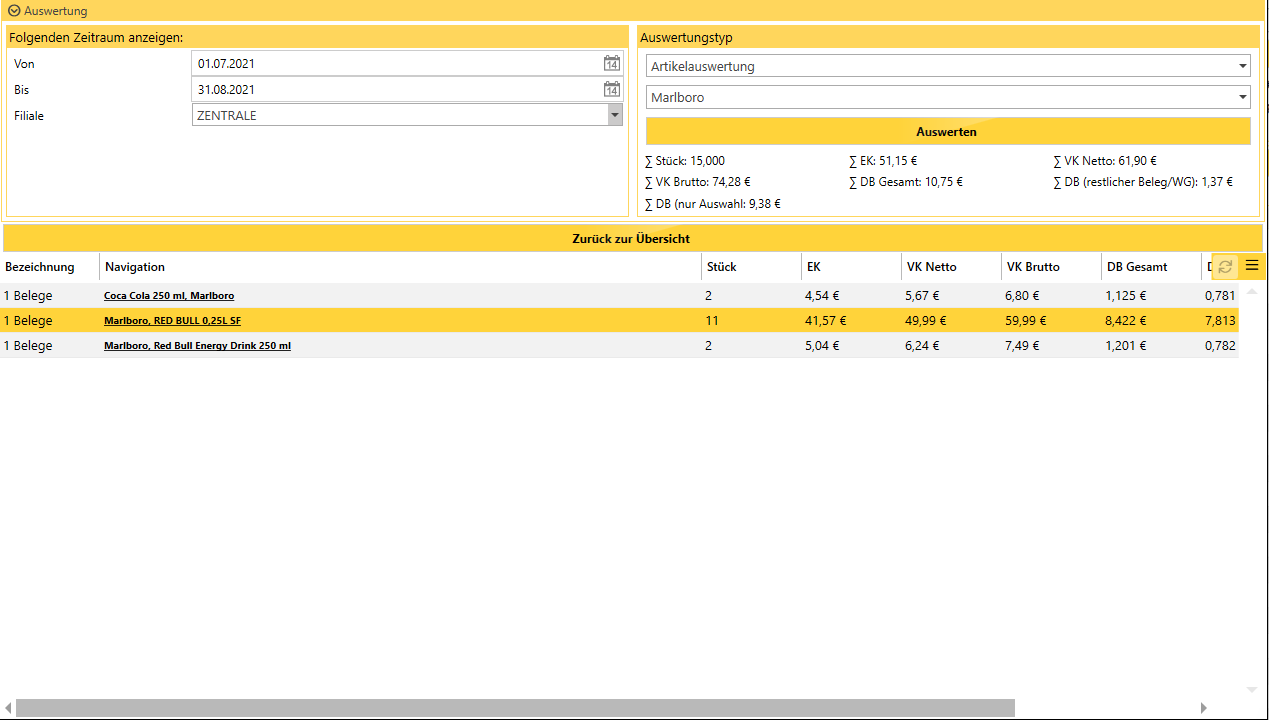Sort by the EK column header
The image size is (1269, 720).
(x=852, y=267)
